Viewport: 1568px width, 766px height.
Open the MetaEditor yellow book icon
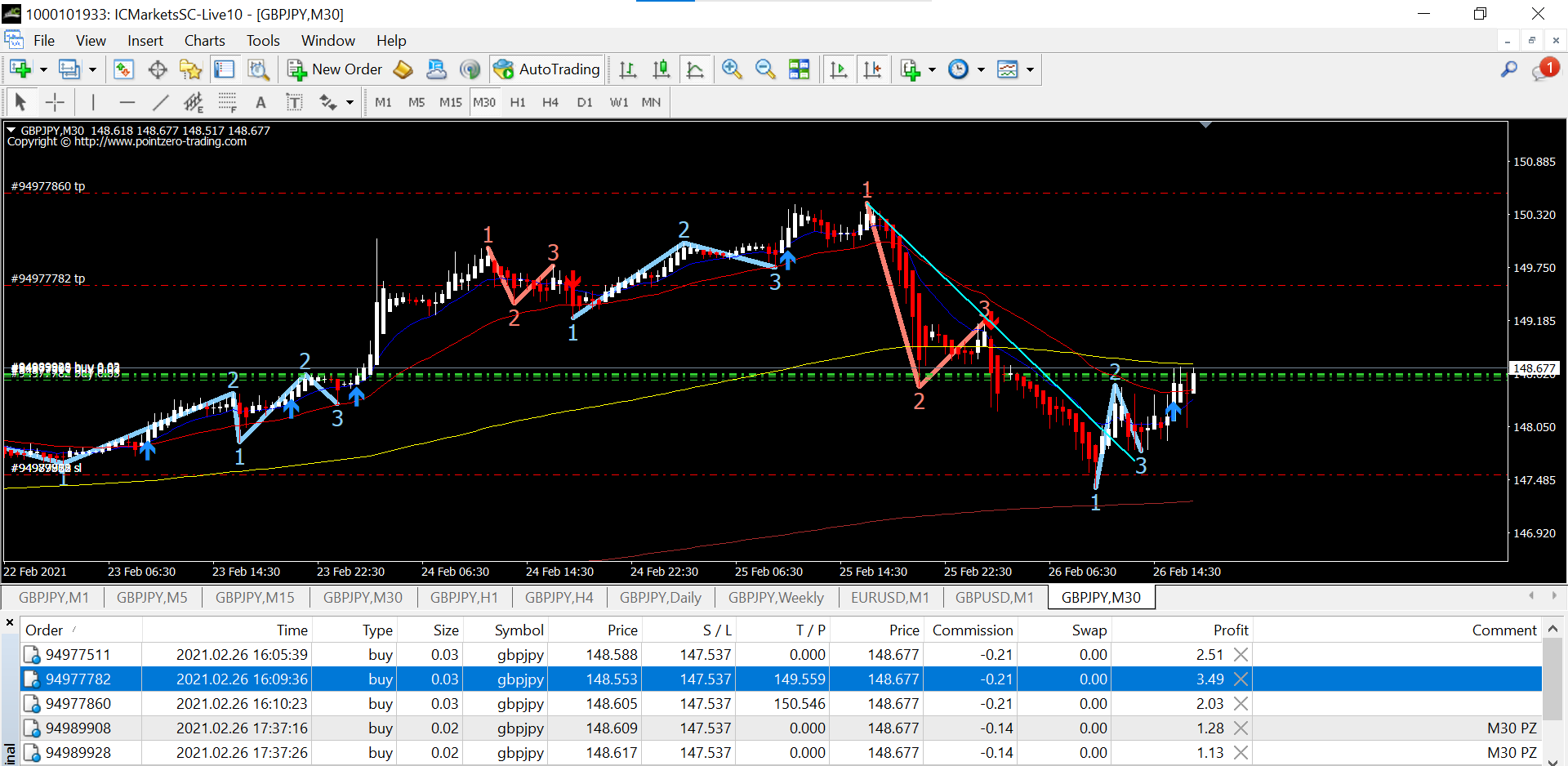[403, 69]
